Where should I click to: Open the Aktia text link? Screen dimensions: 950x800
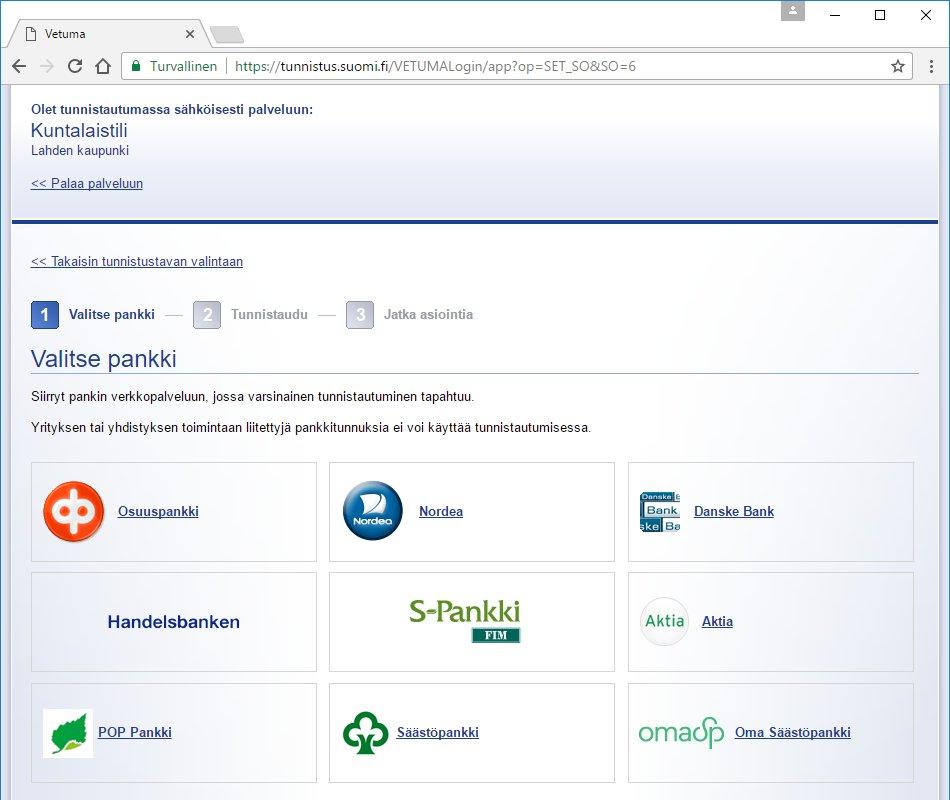point(717,621)
